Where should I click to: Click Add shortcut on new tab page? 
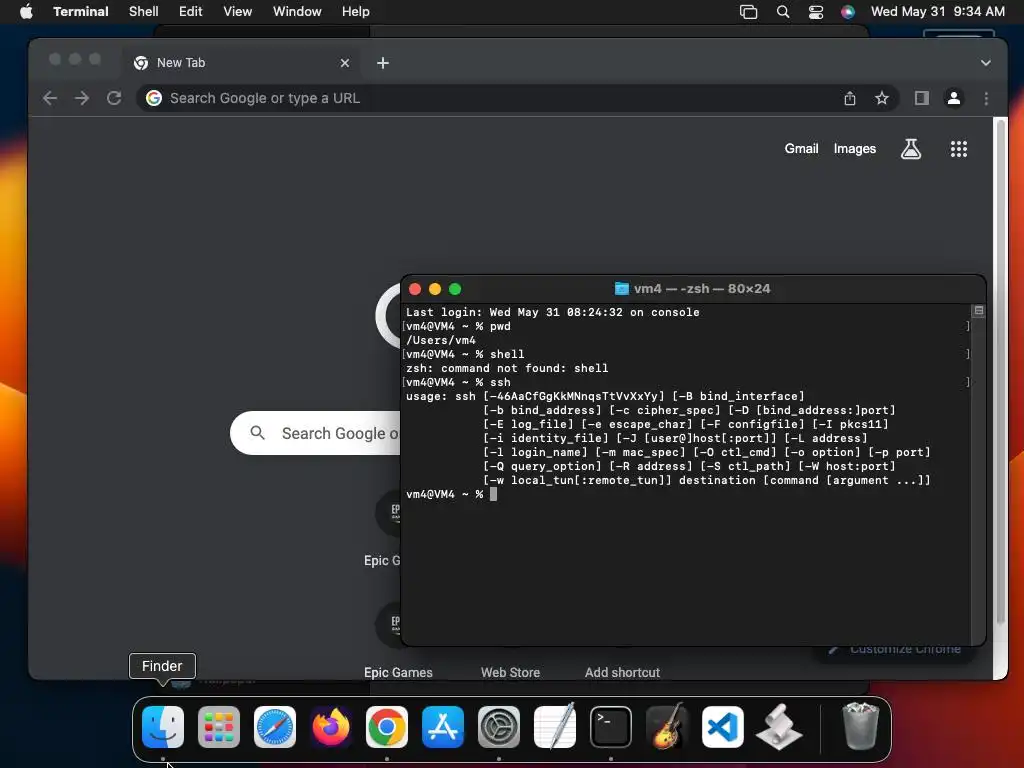point(622,673)
